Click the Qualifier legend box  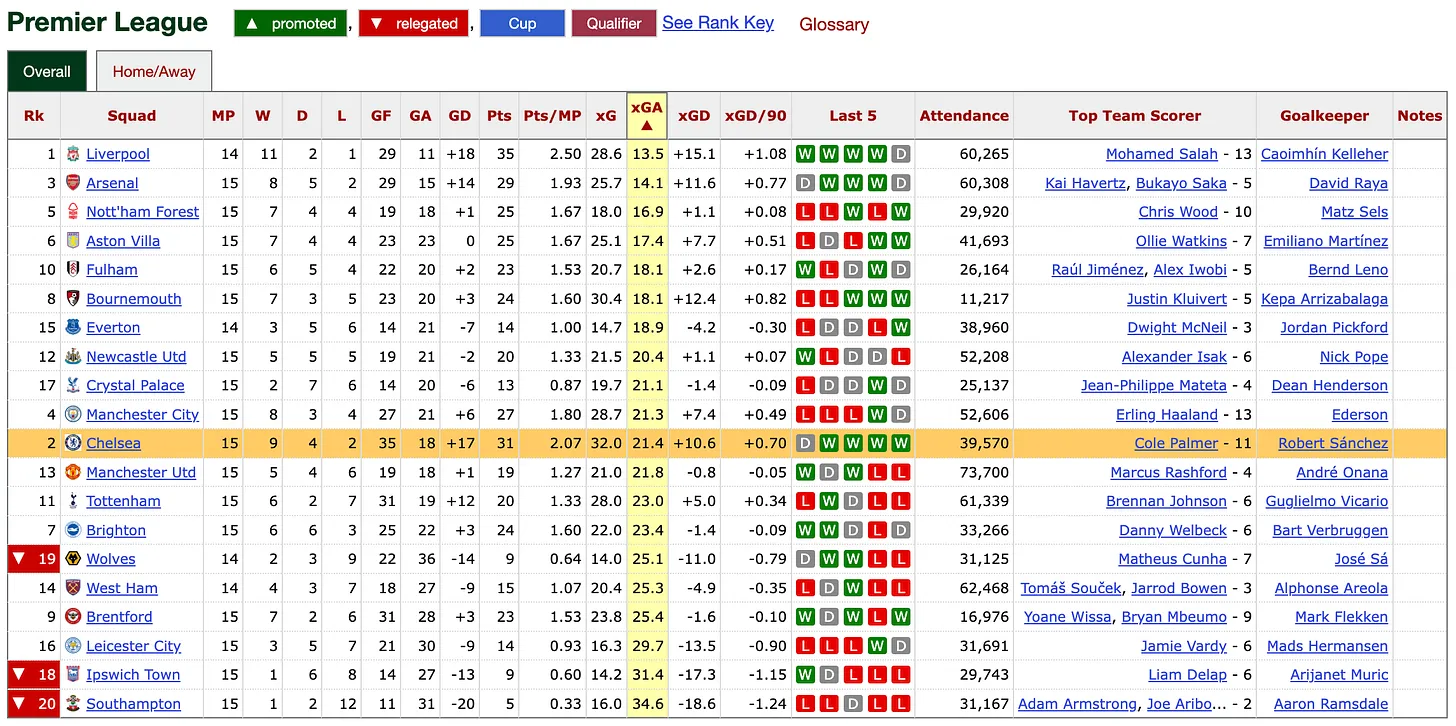click(x=614, y=24)
